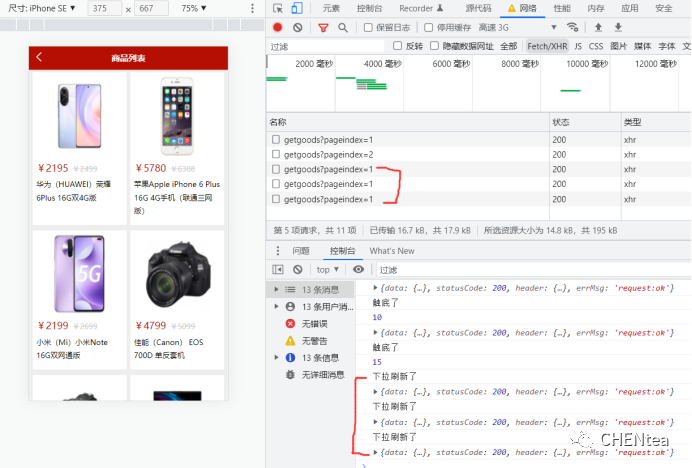Filter requests by Fetch/XHR
This screenshot has height=468, width=692.
click(547, 46)
